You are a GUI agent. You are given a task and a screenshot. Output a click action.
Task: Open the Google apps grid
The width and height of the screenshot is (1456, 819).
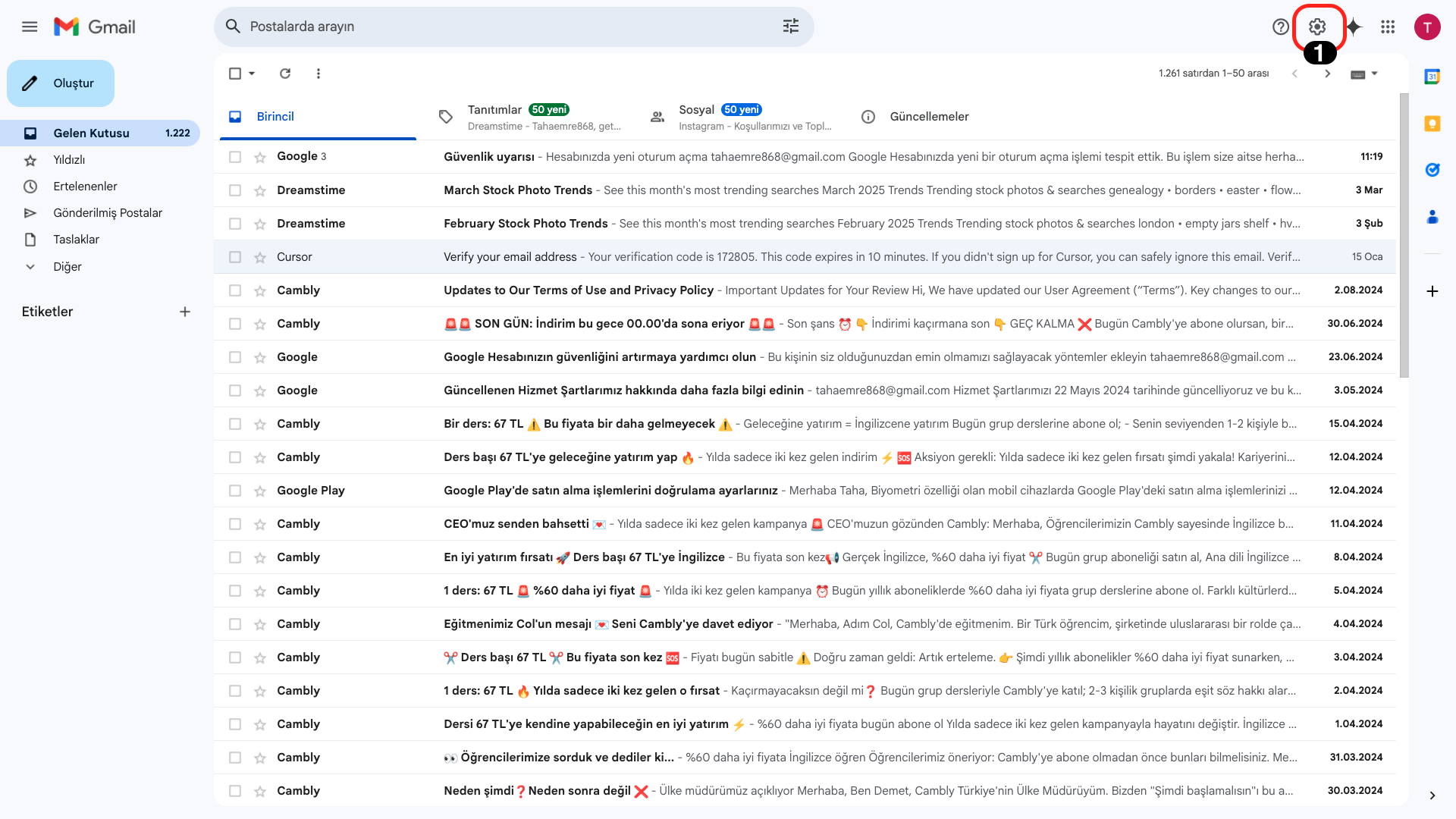tap(1388, 27)
